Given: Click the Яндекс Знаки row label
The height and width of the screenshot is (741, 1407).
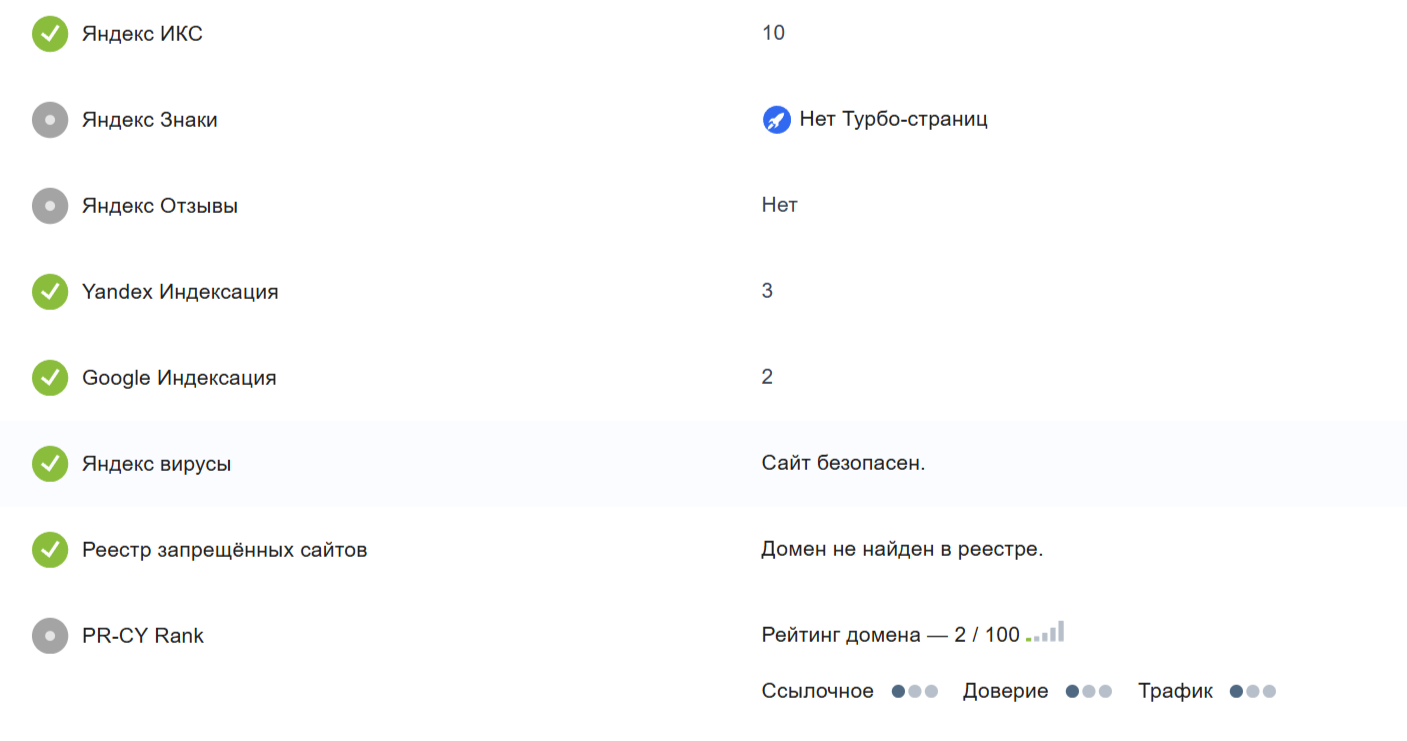Looking at the screenshot, I should point(149,120).
